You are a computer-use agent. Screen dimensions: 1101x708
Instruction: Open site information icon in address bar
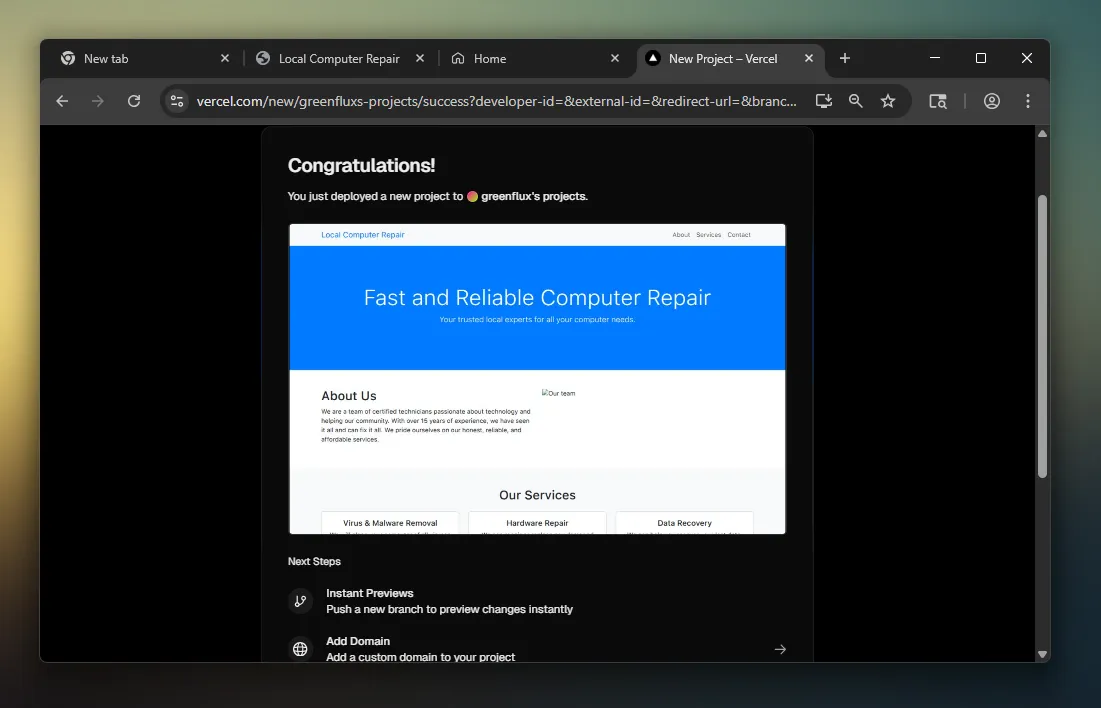tap(178, 101)
